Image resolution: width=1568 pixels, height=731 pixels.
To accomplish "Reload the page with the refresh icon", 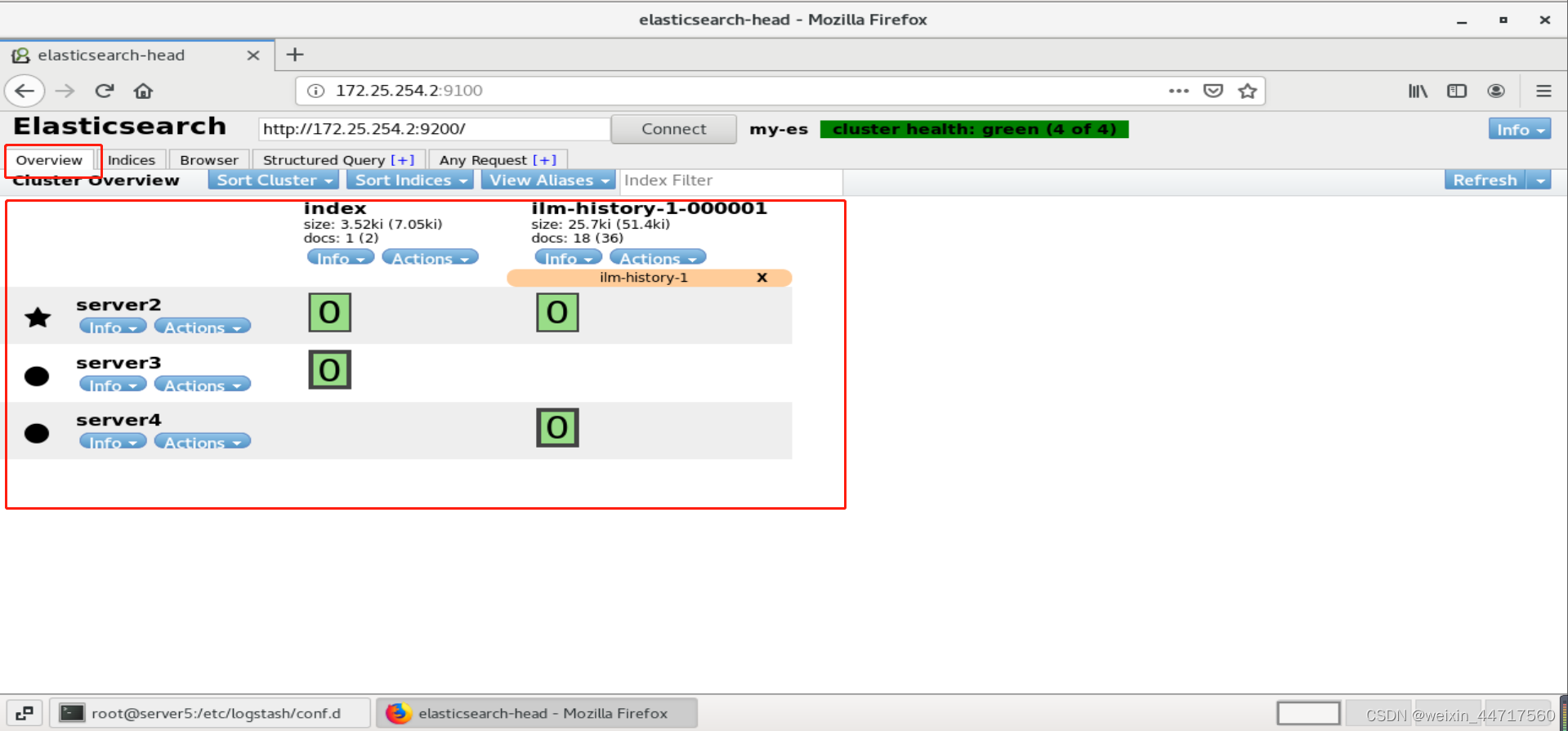I will pos(104,91).
